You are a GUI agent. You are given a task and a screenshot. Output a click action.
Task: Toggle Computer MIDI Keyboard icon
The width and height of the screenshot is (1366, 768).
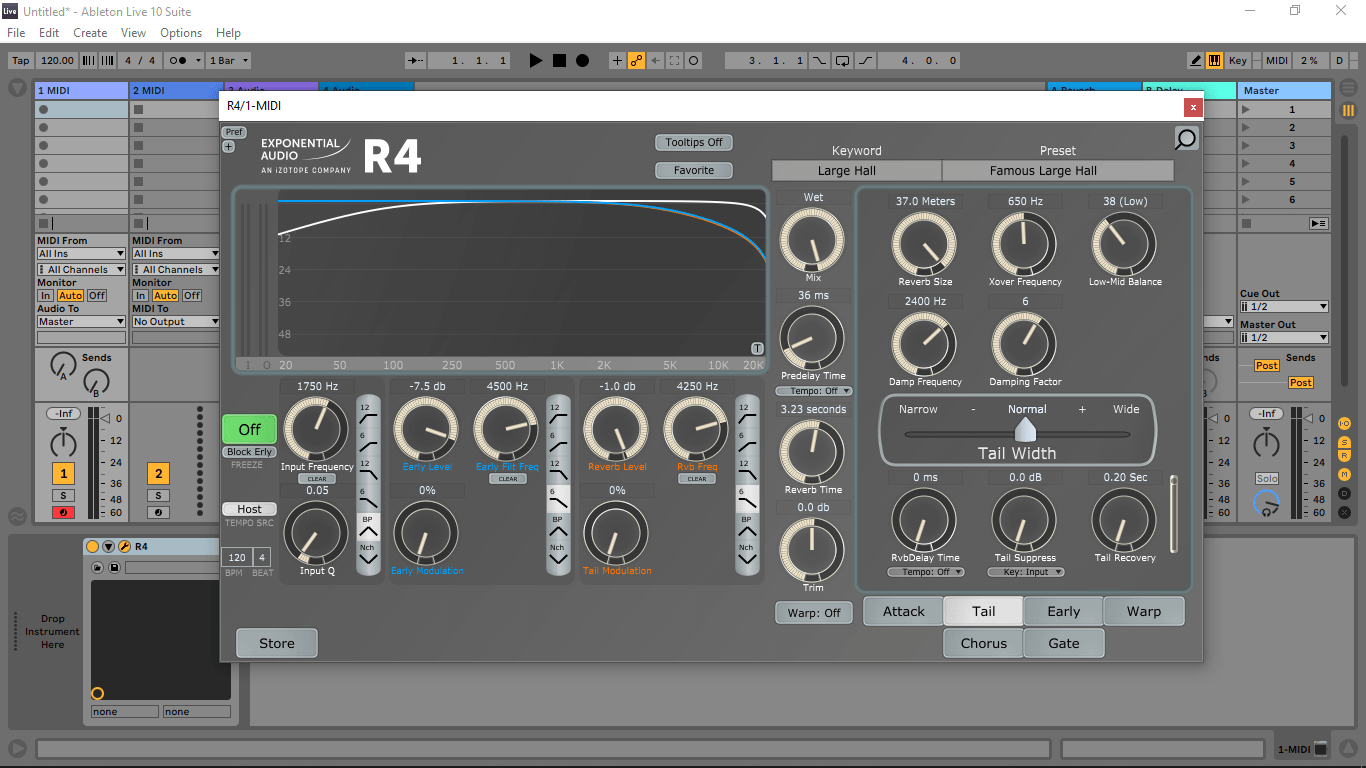[1214, 61]
